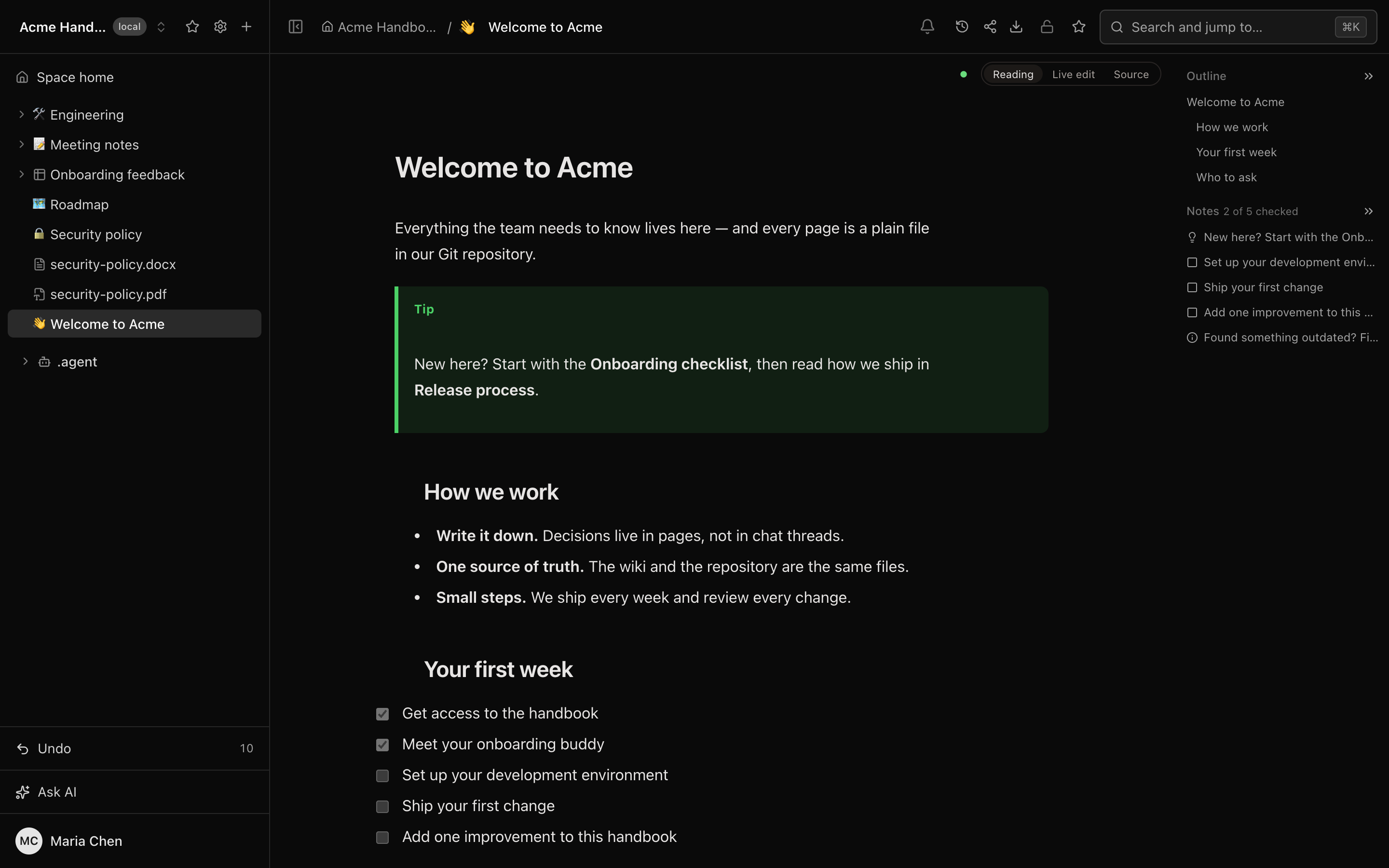Switch to Live edit mode

[x=1073, y=74]
